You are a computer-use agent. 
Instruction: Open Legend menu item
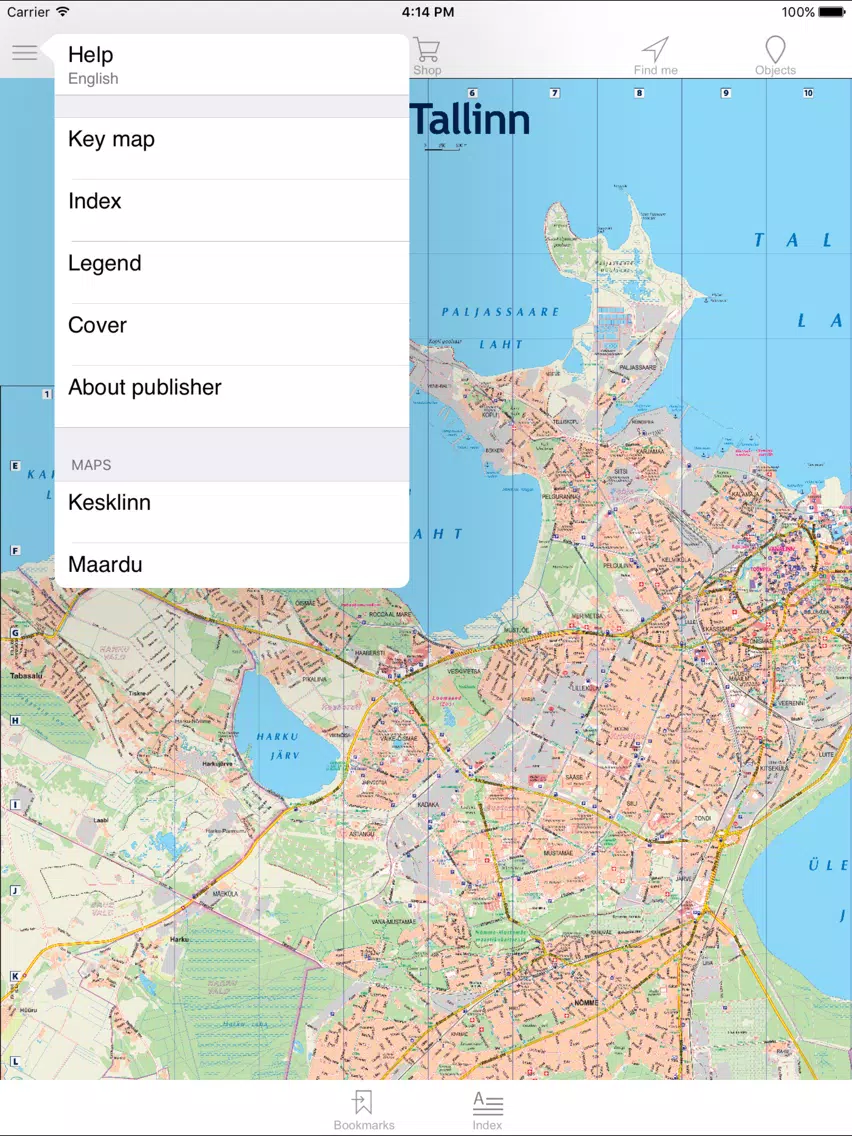[x=232, y=272]
